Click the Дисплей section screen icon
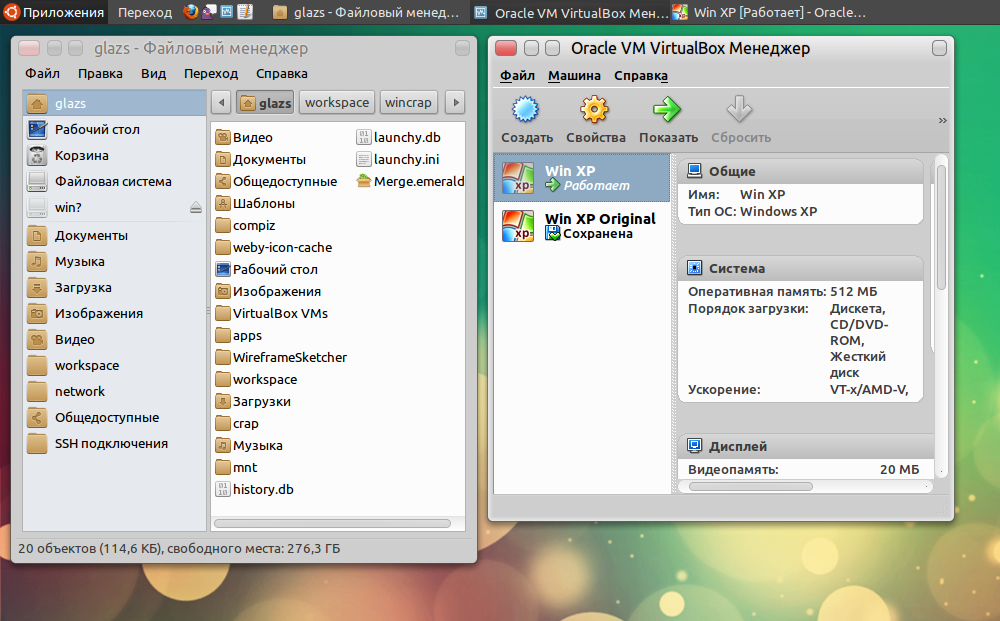1000x621 pixels. click(x=695, y=446)
